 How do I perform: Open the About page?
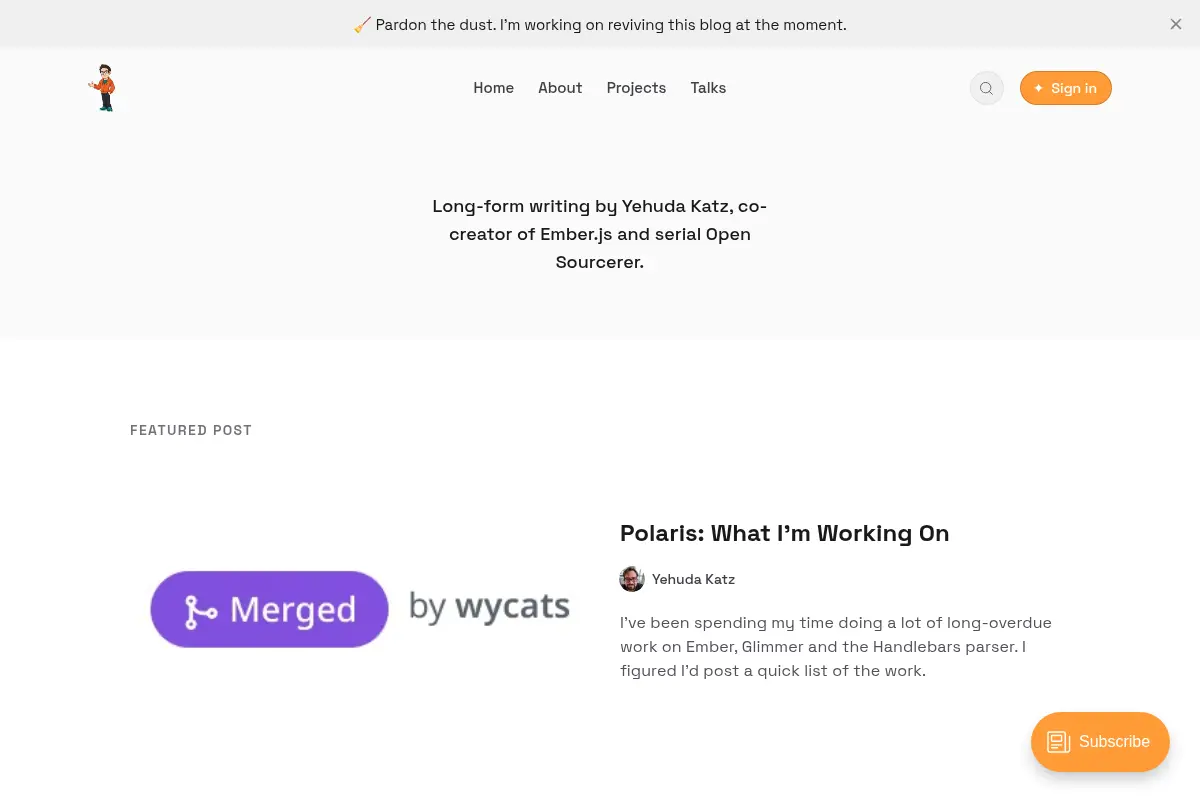[560, 88]
